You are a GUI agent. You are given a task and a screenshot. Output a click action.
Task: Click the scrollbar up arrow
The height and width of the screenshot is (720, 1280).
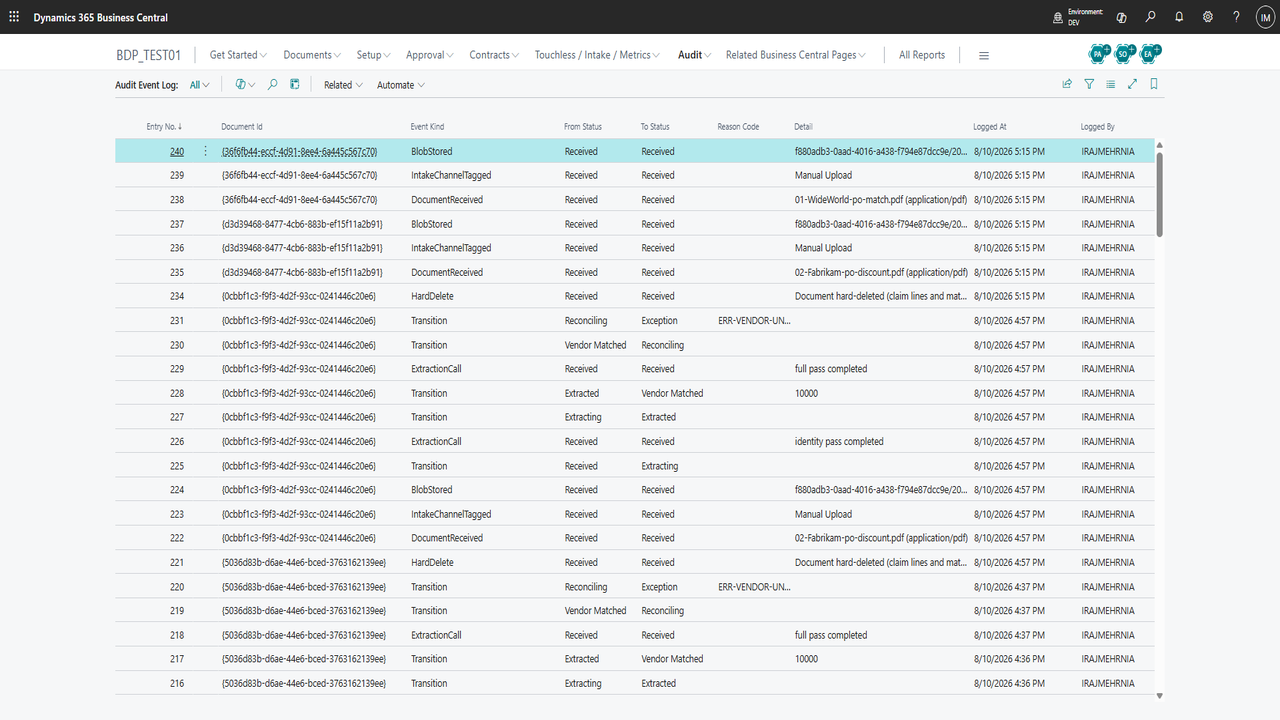tap(1160, 145)
